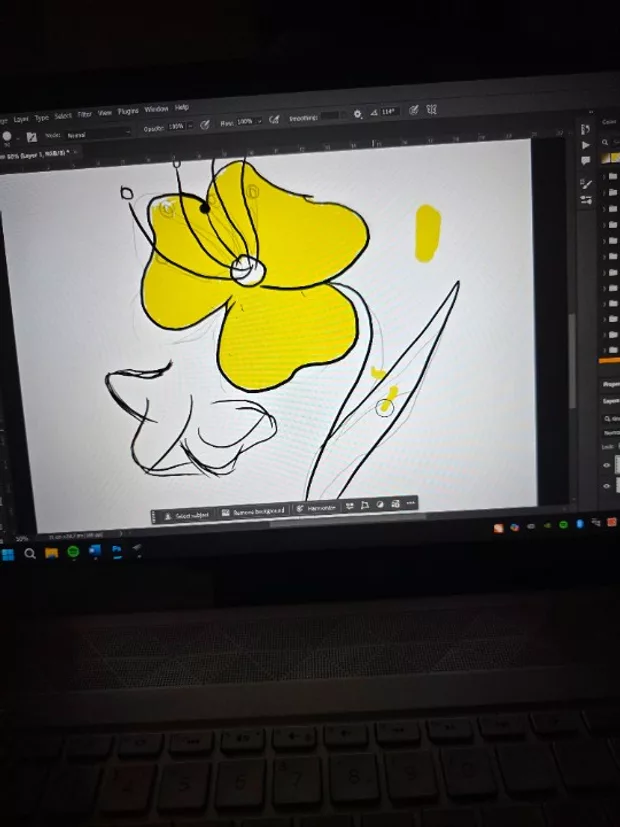Open the Plugins menu
The width and height of the screenshot is (620, 827).
click(x=128, y=111)
